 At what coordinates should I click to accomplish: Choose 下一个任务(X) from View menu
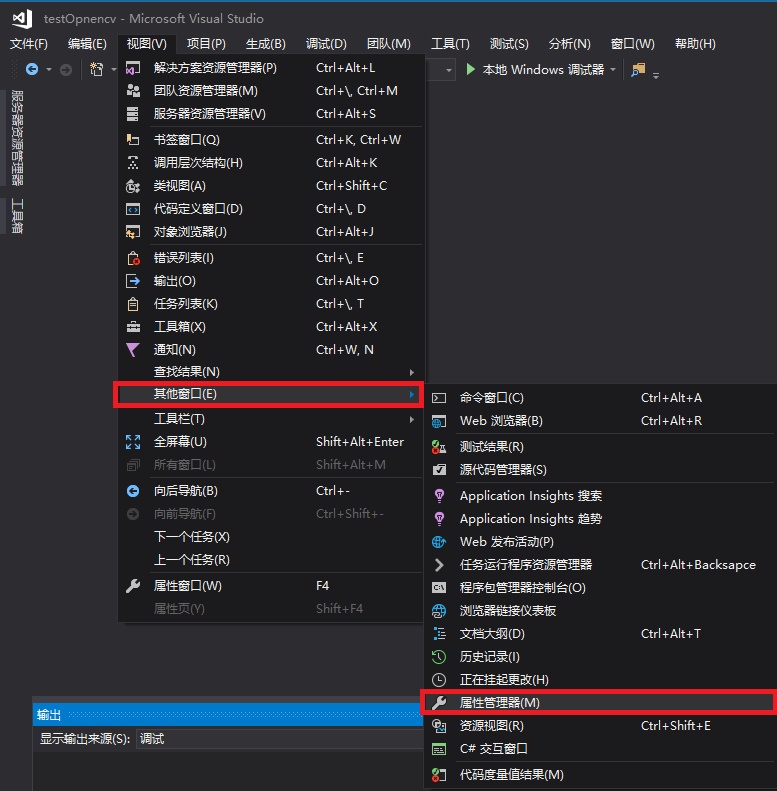pyautogui.click(x=270, y=537)
